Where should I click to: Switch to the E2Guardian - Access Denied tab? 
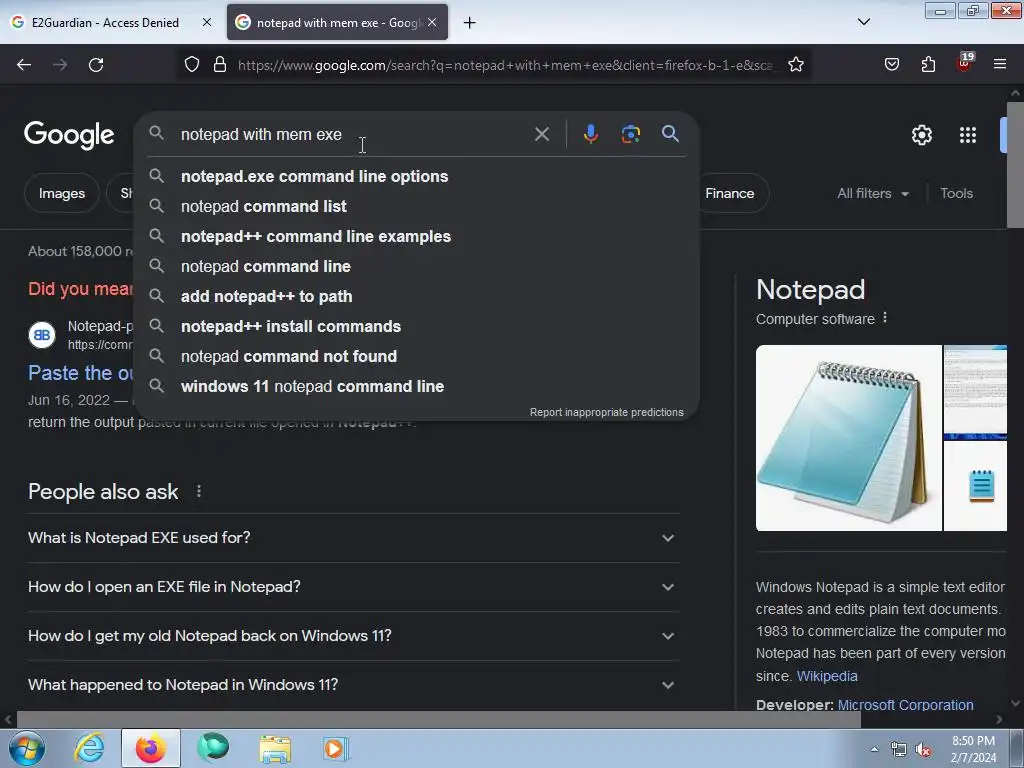coord(105,23)
